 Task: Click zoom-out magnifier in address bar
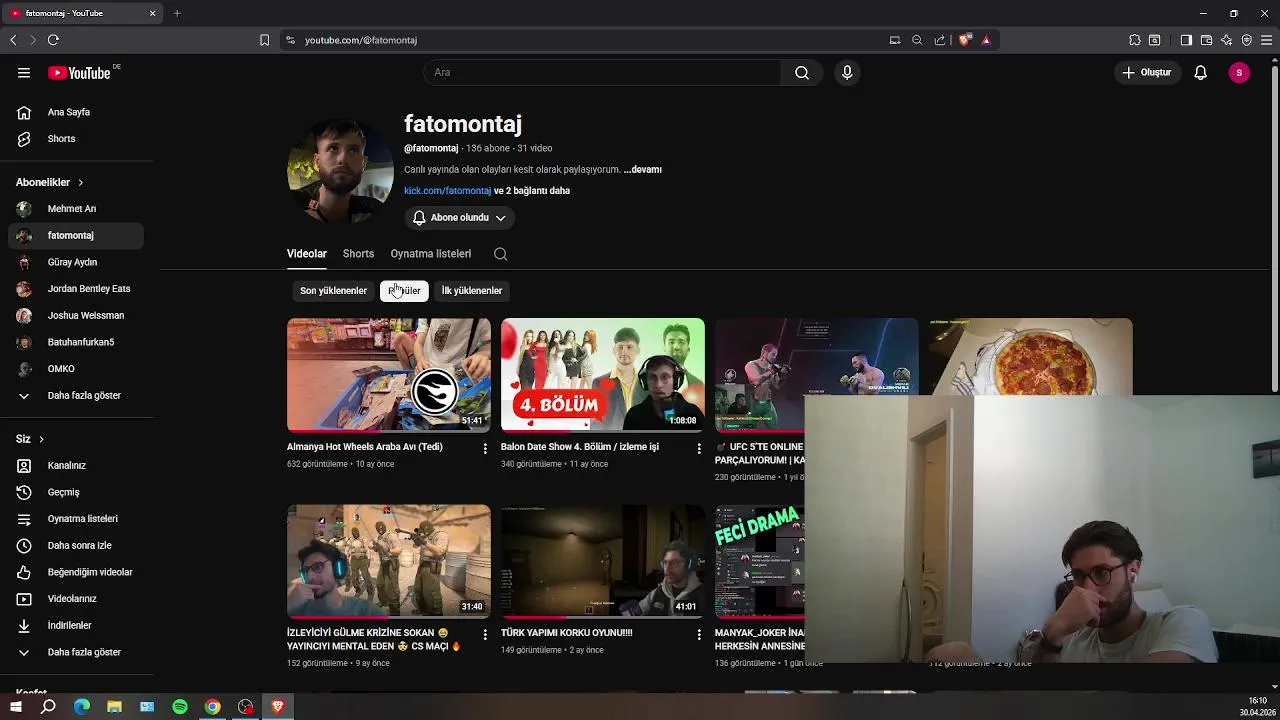pos(917,40)
